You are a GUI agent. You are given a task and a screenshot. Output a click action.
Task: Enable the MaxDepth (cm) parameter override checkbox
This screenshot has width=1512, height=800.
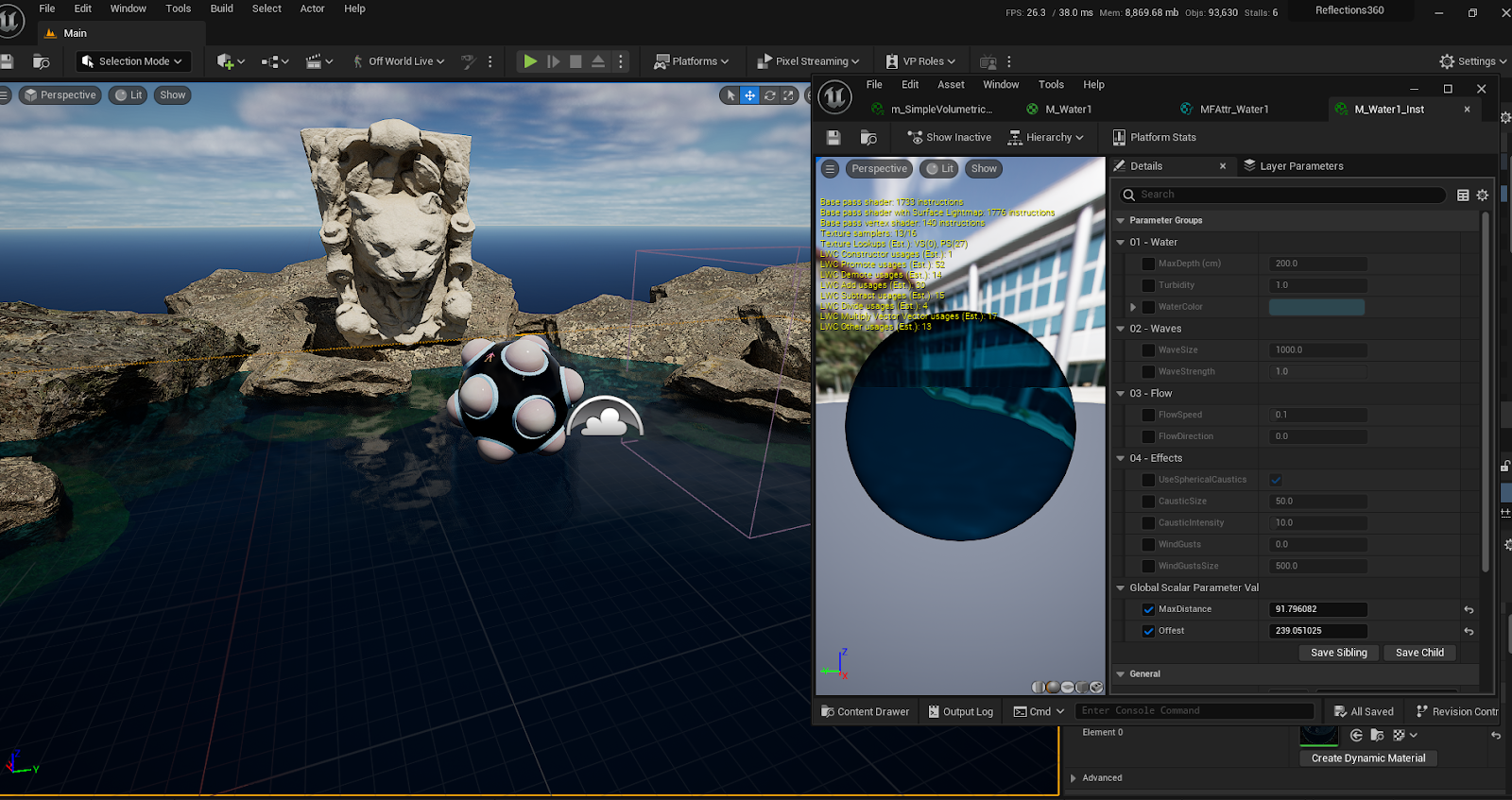coord(1148,264)
